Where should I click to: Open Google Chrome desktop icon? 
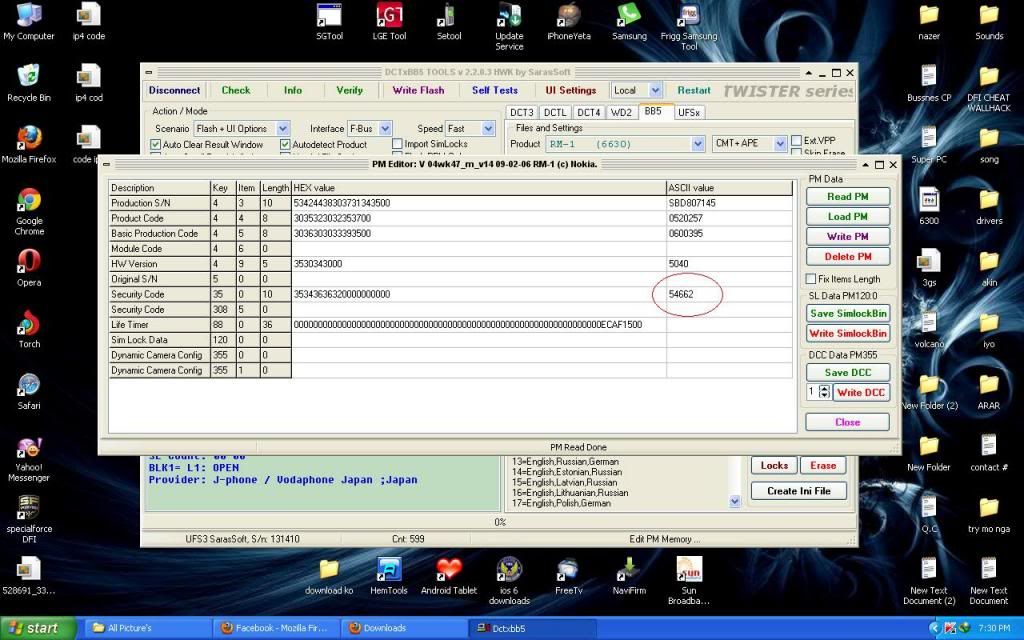29,203
